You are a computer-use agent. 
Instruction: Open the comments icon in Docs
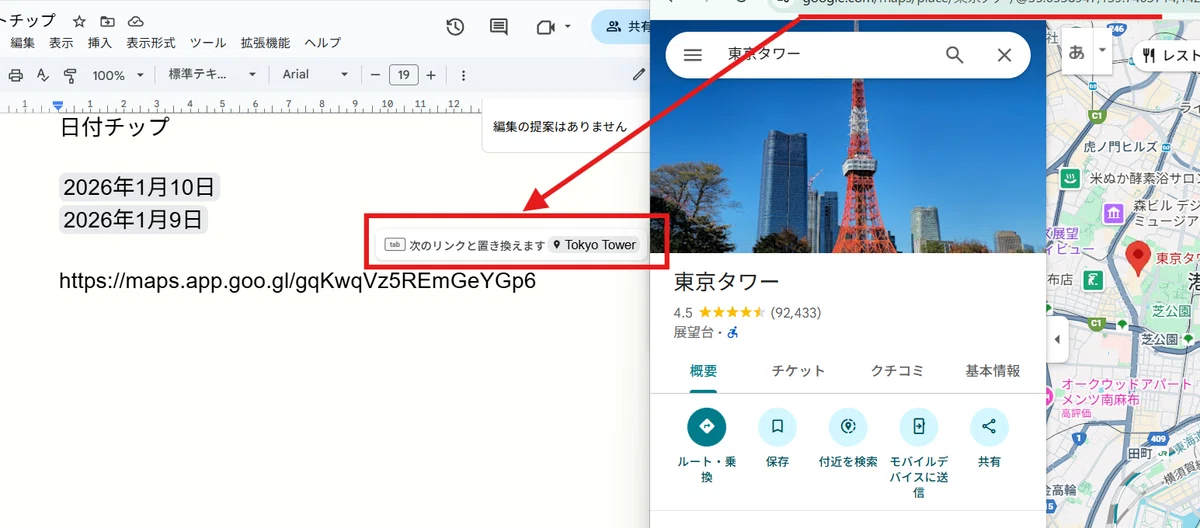tap(498, 27)
